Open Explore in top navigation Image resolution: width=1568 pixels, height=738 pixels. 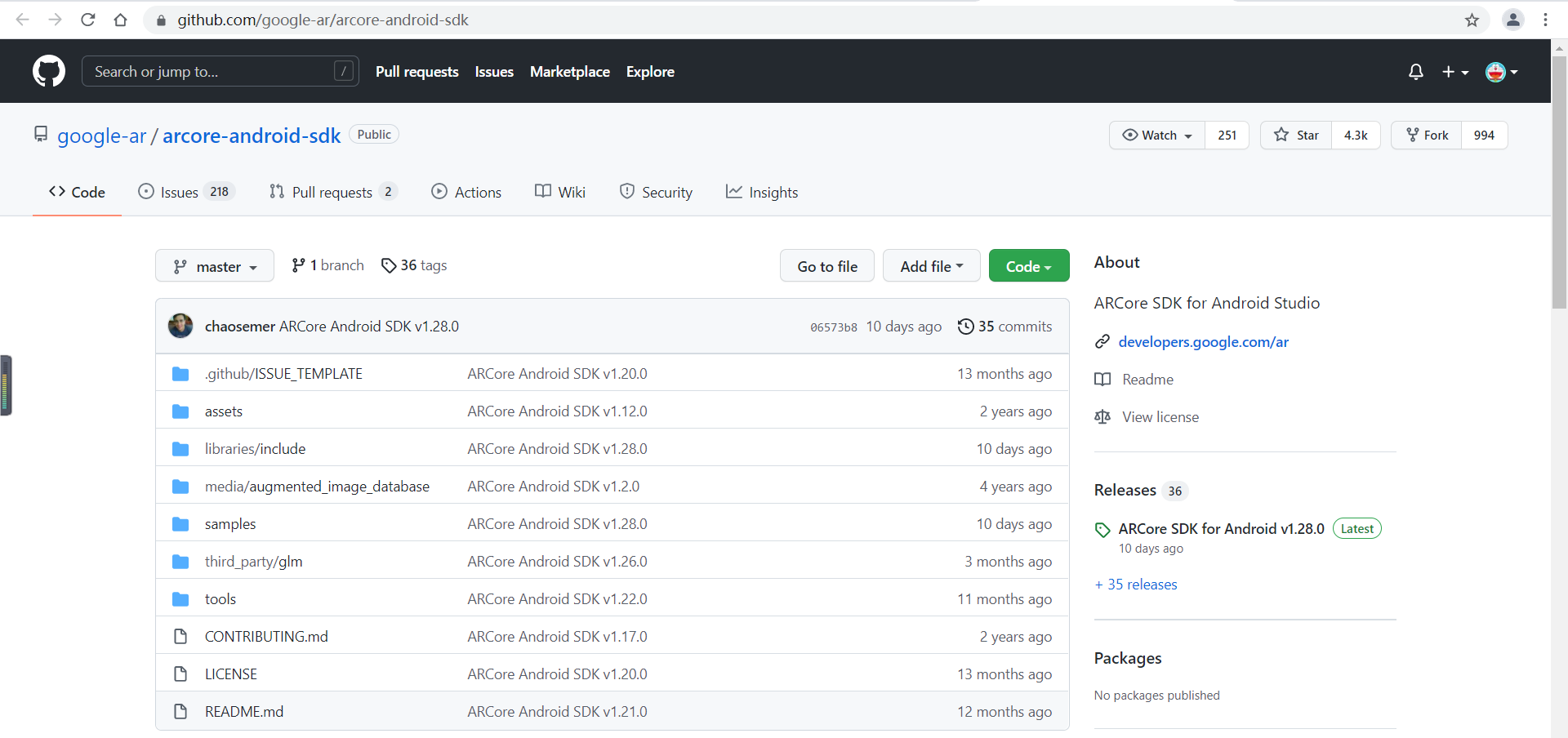coord(650,72)
